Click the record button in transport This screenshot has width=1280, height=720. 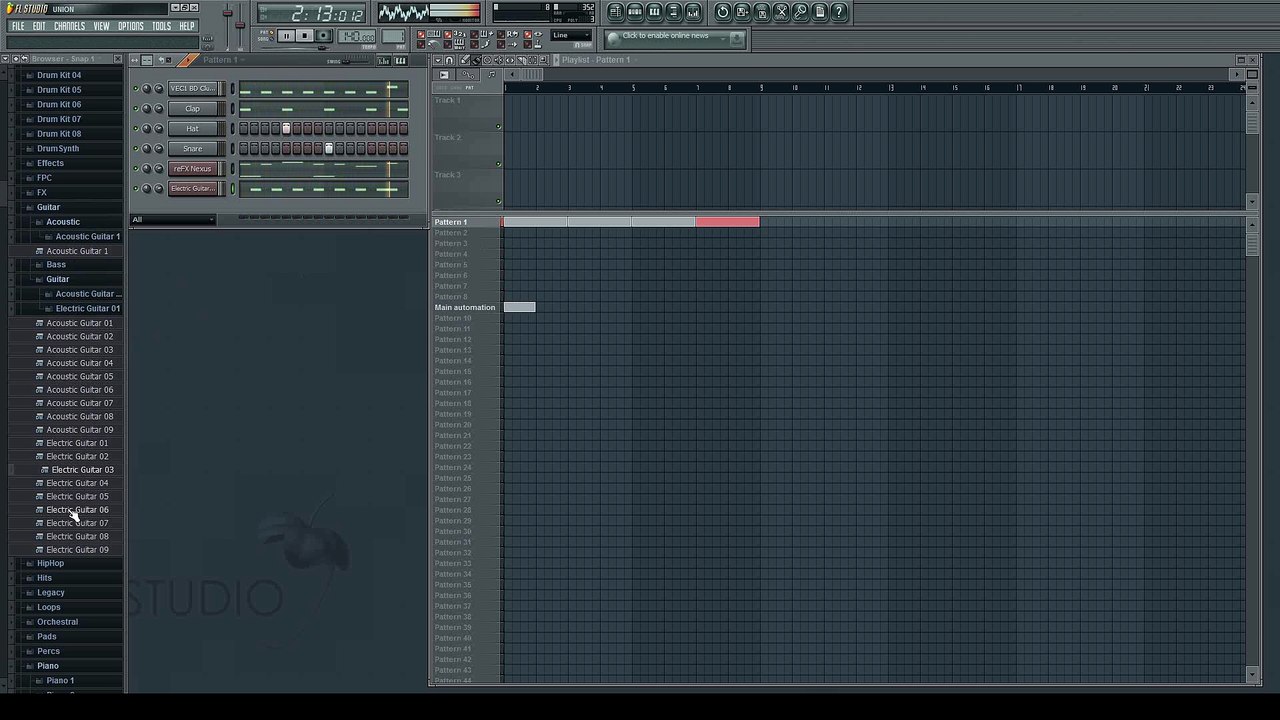pyautogui.click(x=323, y=36)
